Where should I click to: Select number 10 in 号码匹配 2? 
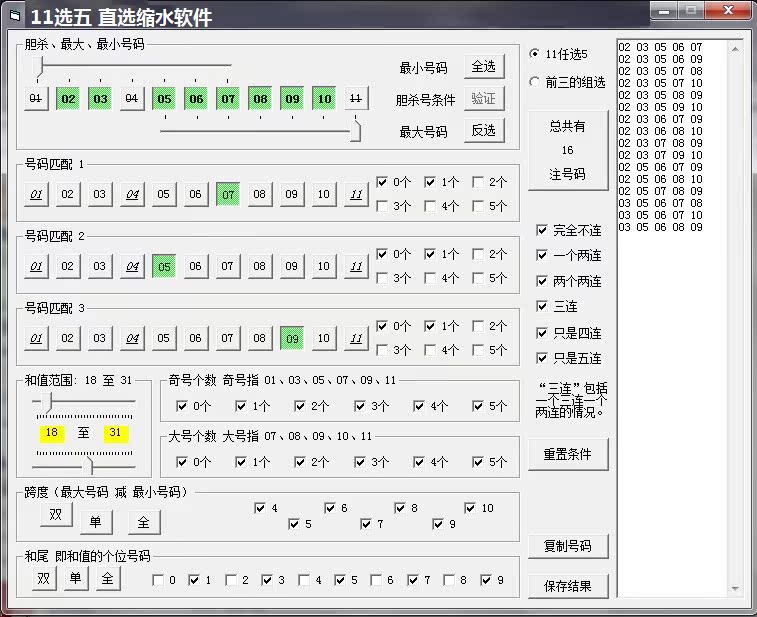(323, 266)
